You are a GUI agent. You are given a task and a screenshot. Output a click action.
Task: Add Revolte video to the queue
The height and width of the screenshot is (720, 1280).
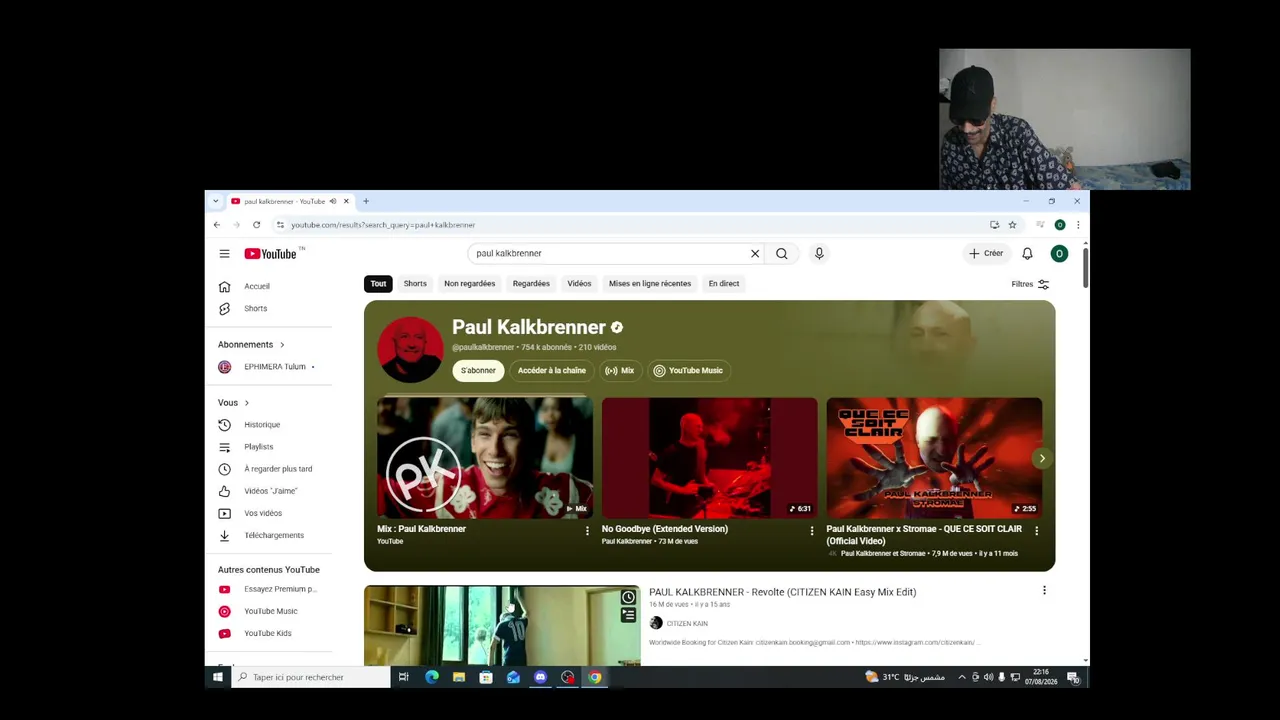pyautogui.click(x=628, y=615)
